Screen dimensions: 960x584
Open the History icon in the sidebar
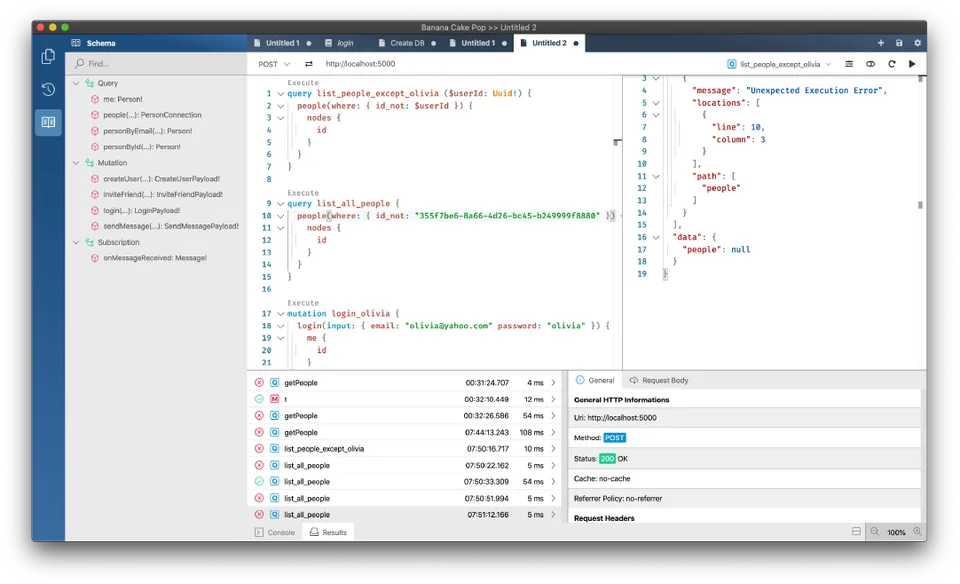point(48,89)
